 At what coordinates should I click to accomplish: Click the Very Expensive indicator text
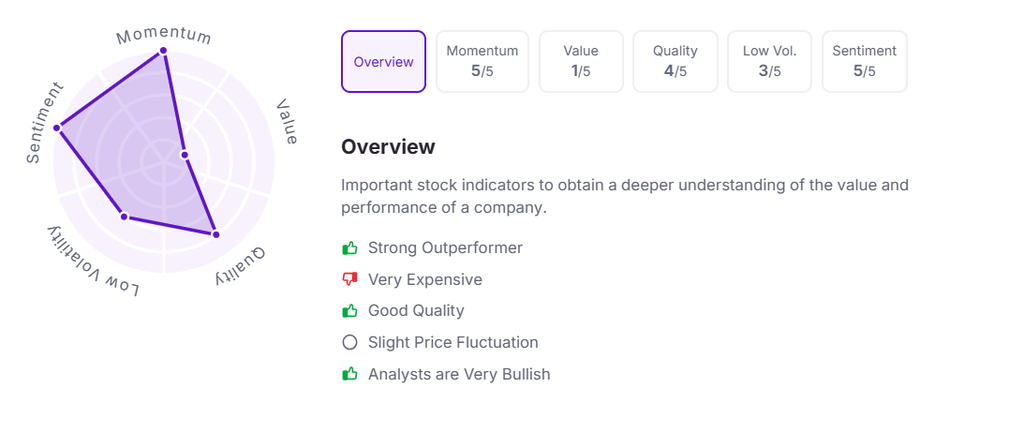coord(425,280)
